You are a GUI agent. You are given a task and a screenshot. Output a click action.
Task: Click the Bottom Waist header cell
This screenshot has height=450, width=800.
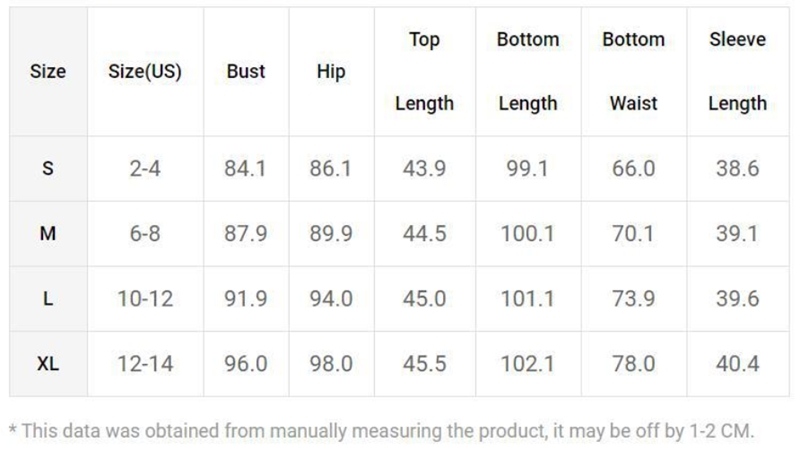click(x=633, y=72)
